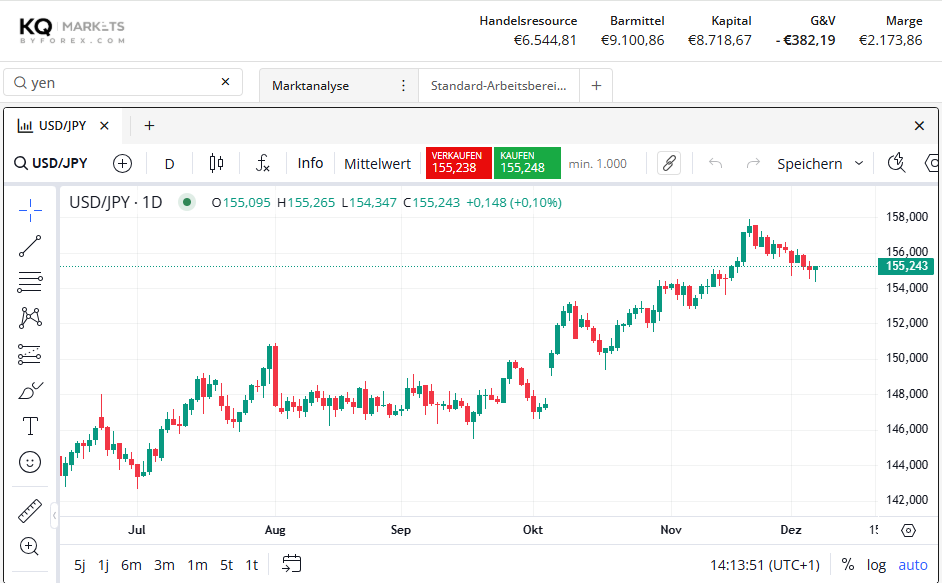This screenshot has height=583, width=942.
Task: Open the emoji sticker tool
Action: (x=30, y=462)
